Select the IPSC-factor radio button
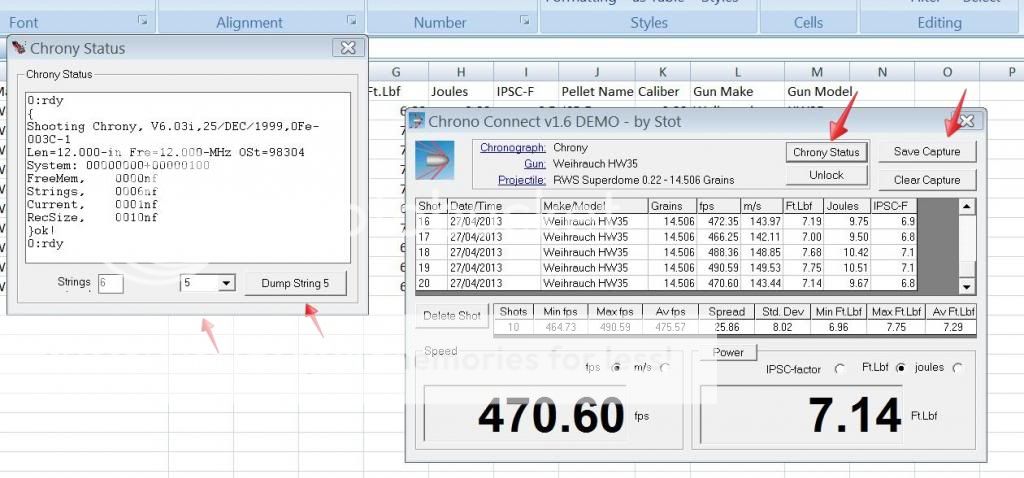This screenshot has width=1024, height=478. coord(839,369)
